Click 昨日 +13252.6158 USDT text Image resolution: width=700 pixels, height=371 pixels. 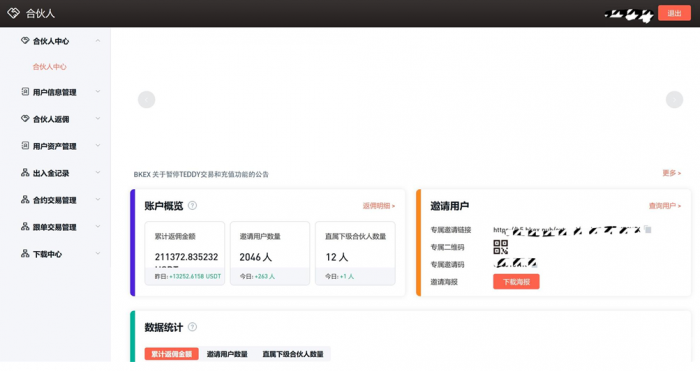click(188, 276)
